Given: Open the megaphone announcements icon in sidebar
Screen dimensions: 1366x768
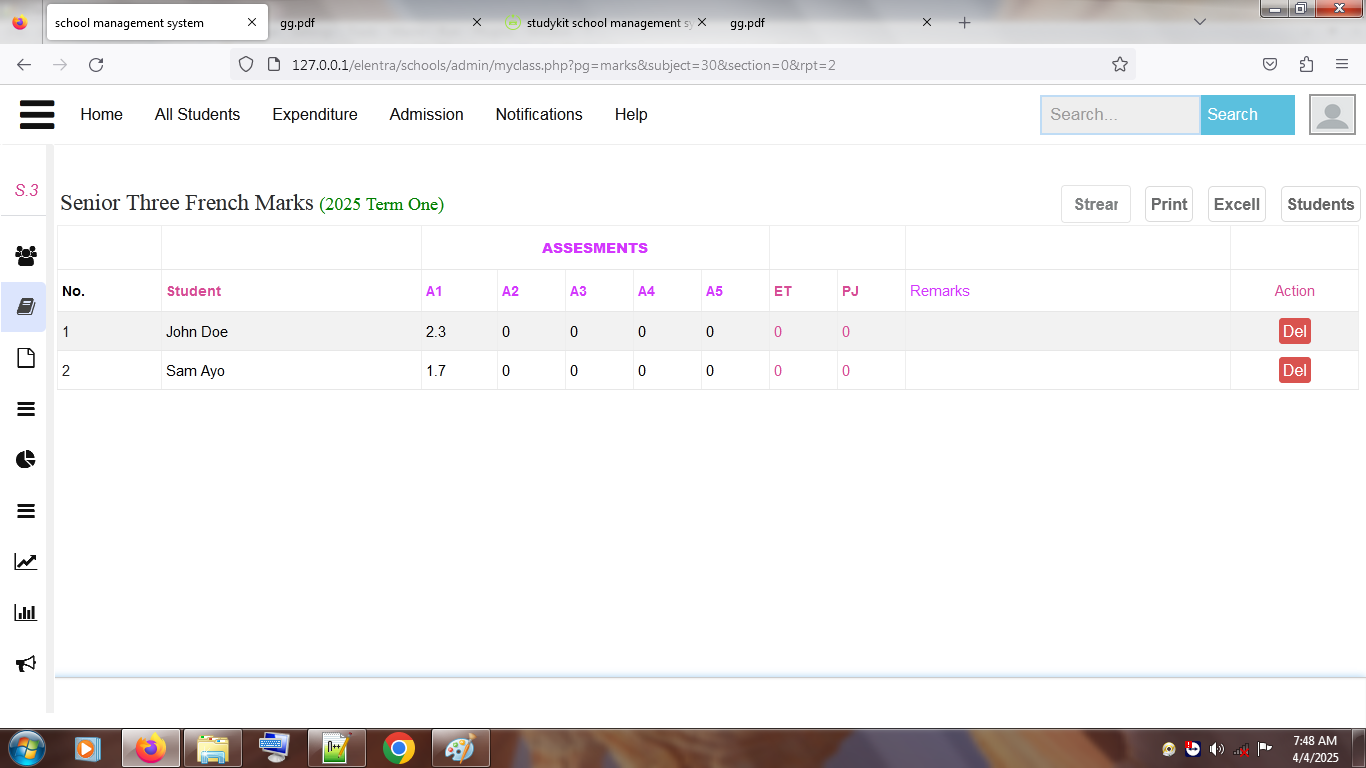Looking at the screenshot, I should 24,663.
